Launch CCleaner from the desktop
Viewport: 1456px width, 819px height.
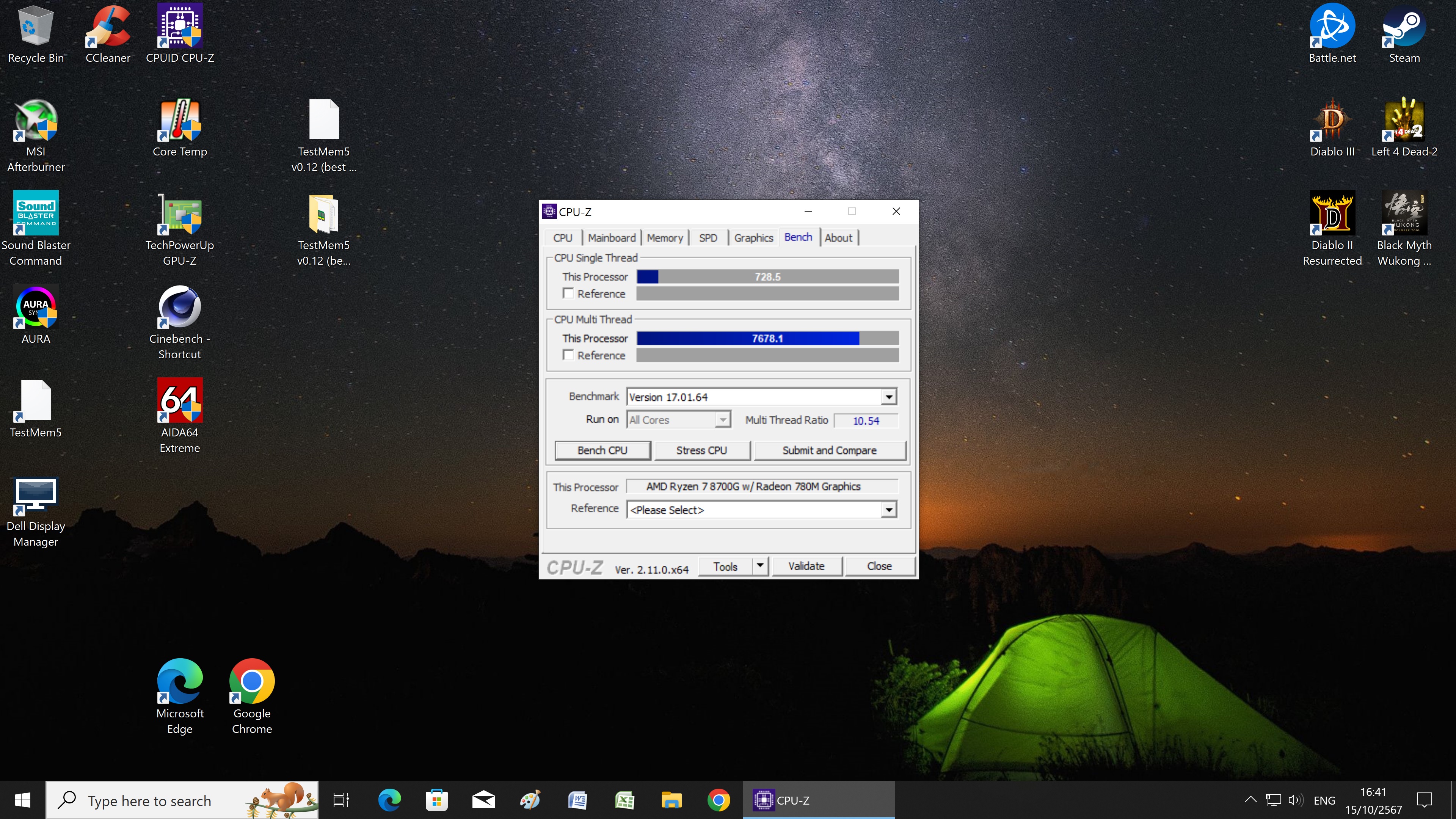[x=107, y=34]
